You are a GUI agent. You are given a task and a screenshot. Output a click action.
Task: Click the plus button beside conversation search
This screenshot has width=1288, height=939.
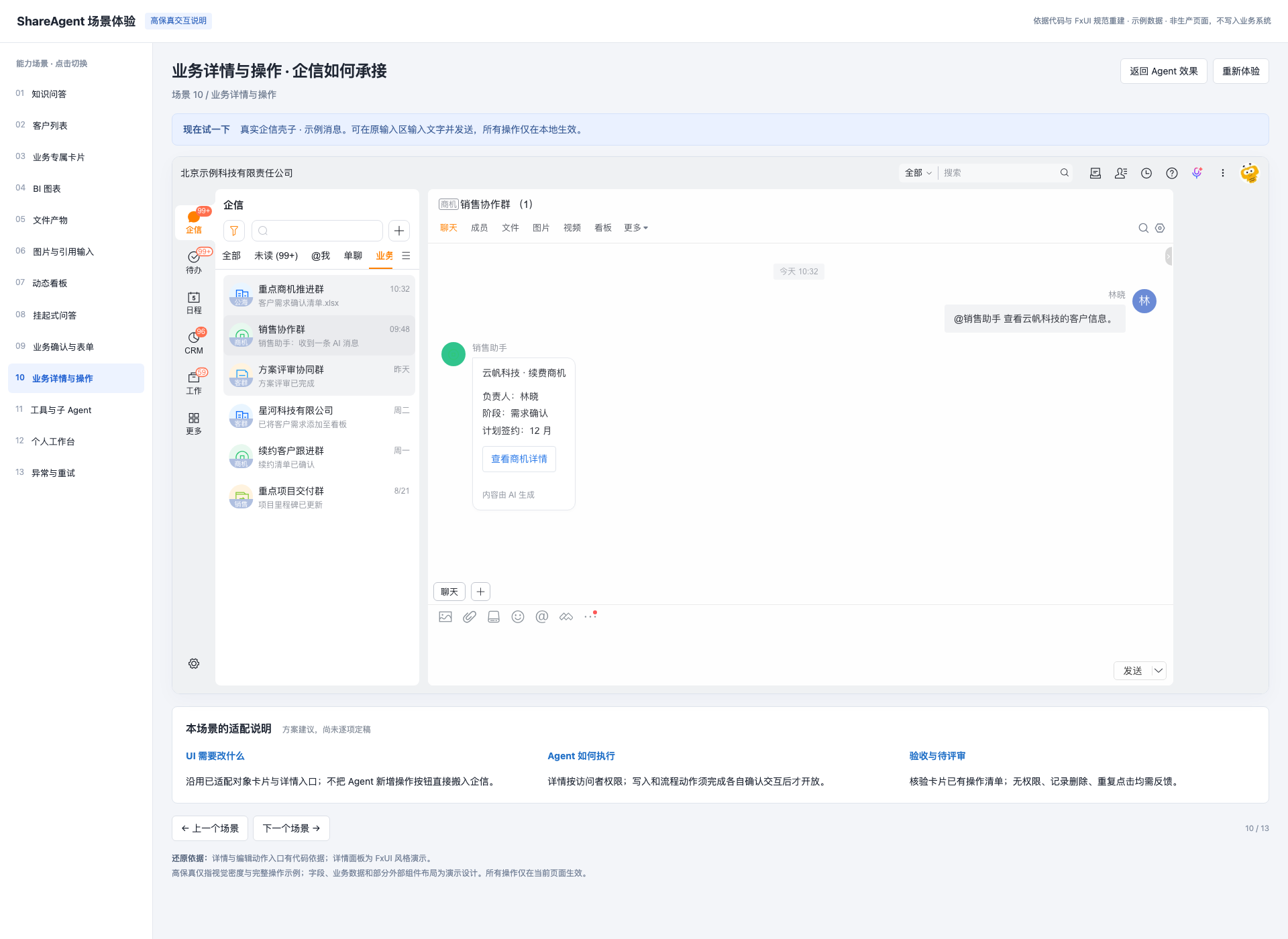tap(399, 231)
